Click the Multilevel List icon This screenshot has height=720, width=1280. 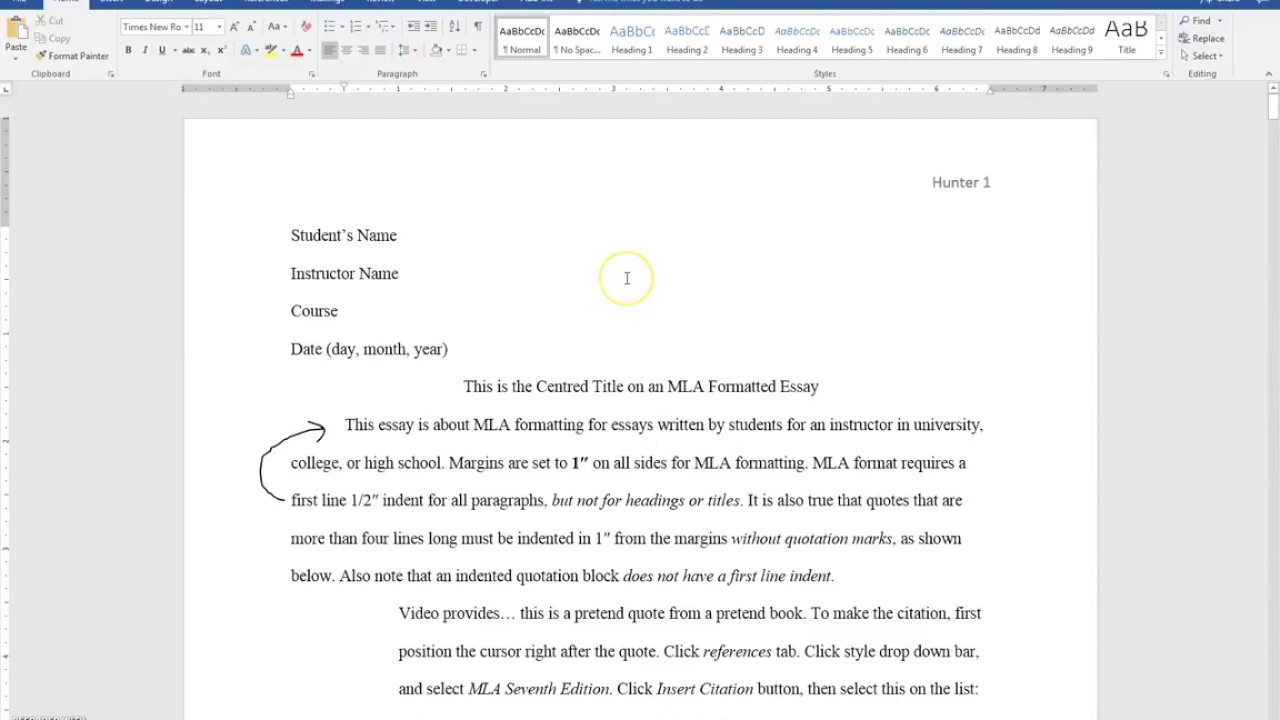pyautogui.click(x=381, y=27)
